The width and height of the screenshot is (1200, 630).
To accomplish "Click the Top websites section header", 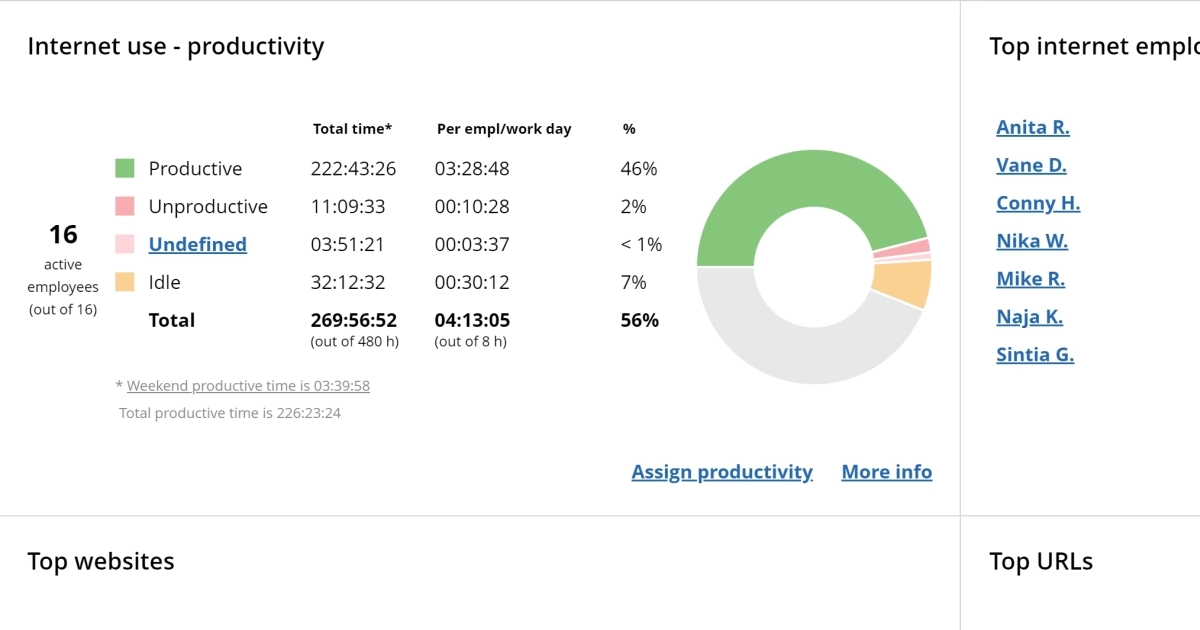I will (101, 561).
